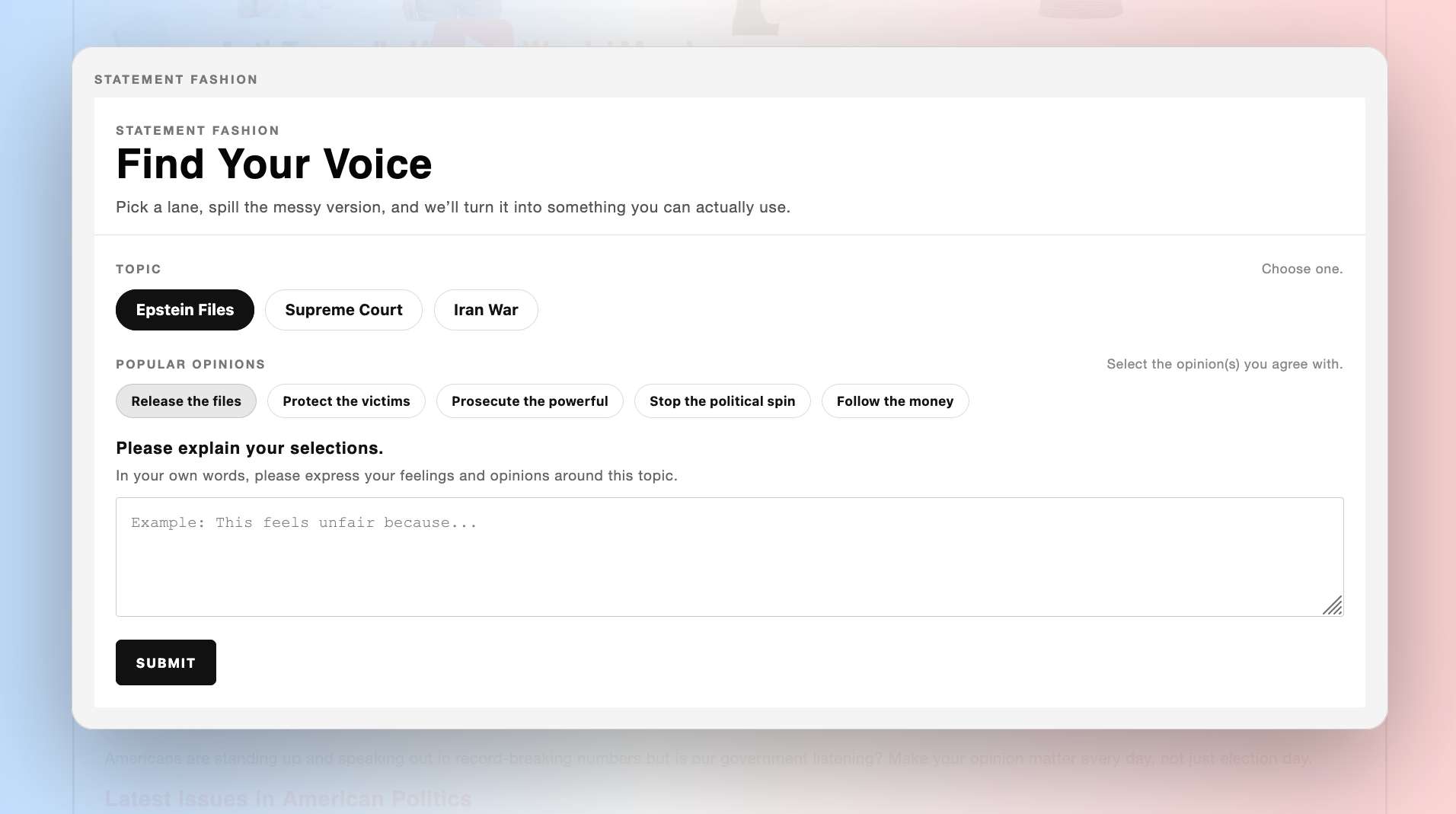Click the Choose one hint text
The width and height of the screenshot is (1456, 814).
pos(1302,269)
